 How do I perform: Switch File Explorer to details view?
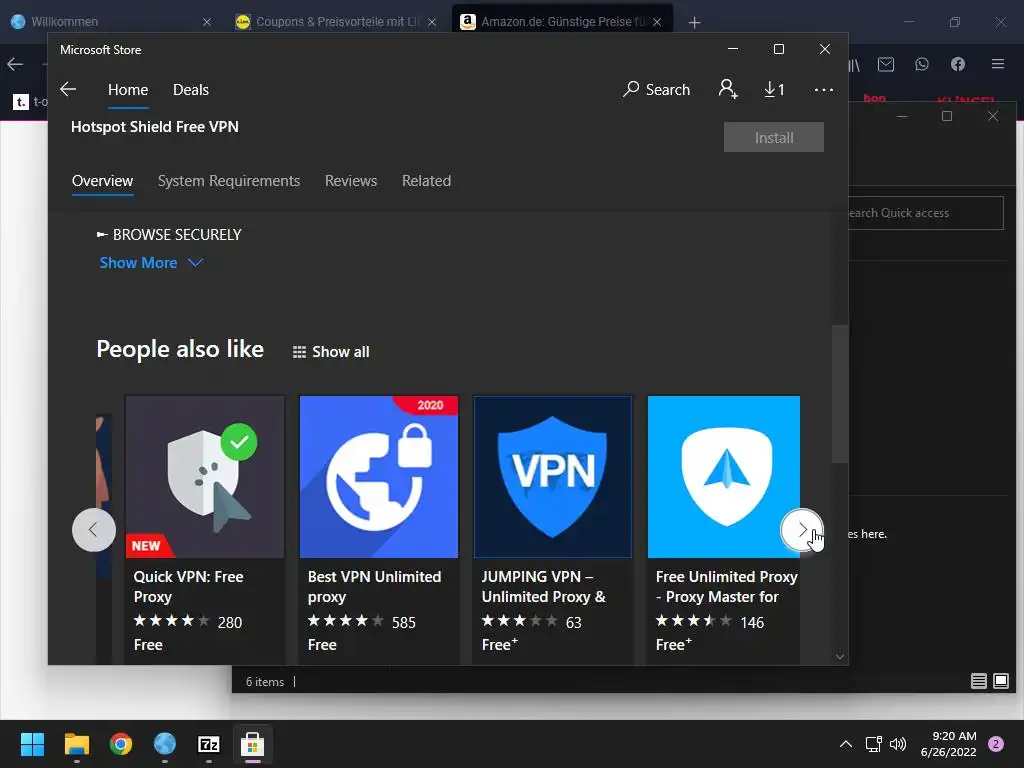tap(978, 681)
